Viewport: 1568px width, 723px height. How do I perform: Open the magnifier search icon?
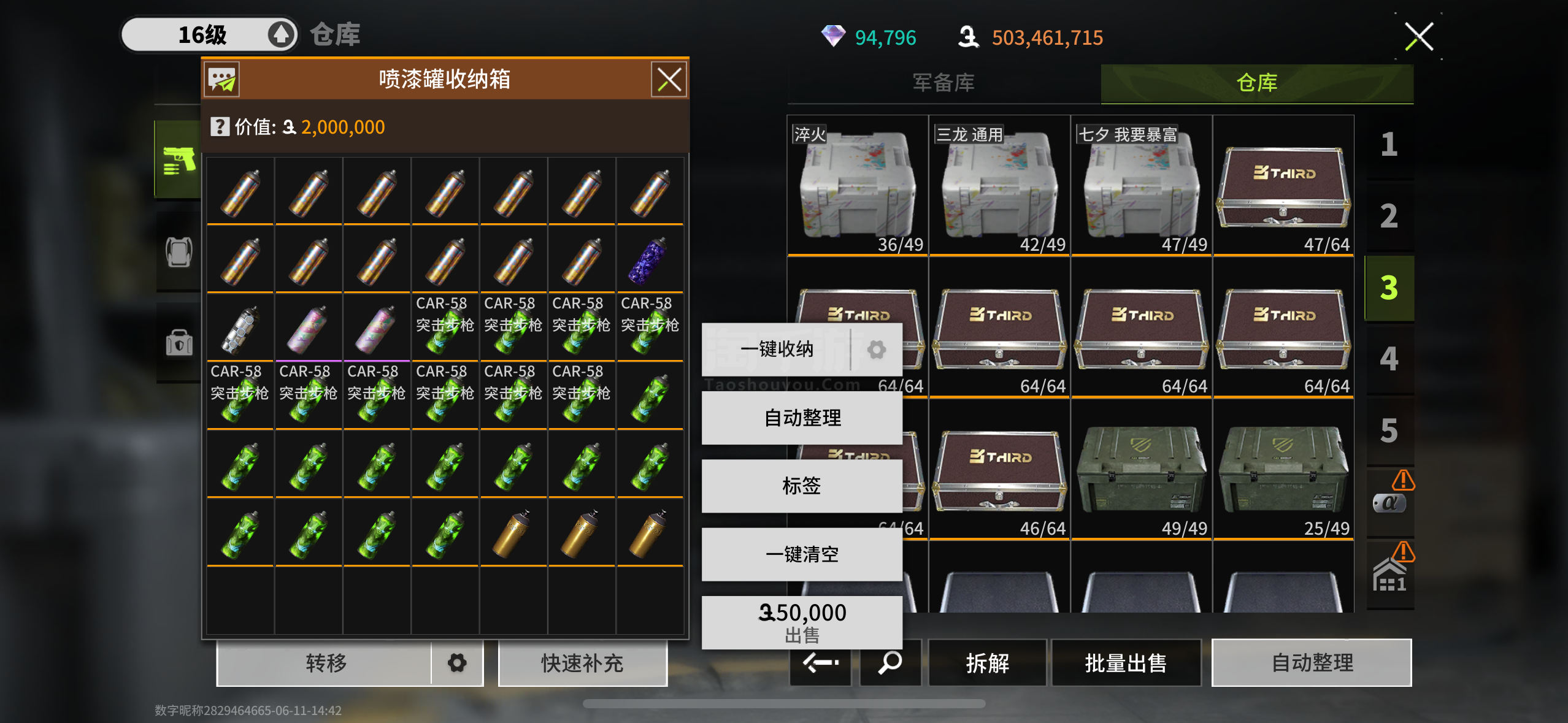pyautogui.click(x=890, y=662)
